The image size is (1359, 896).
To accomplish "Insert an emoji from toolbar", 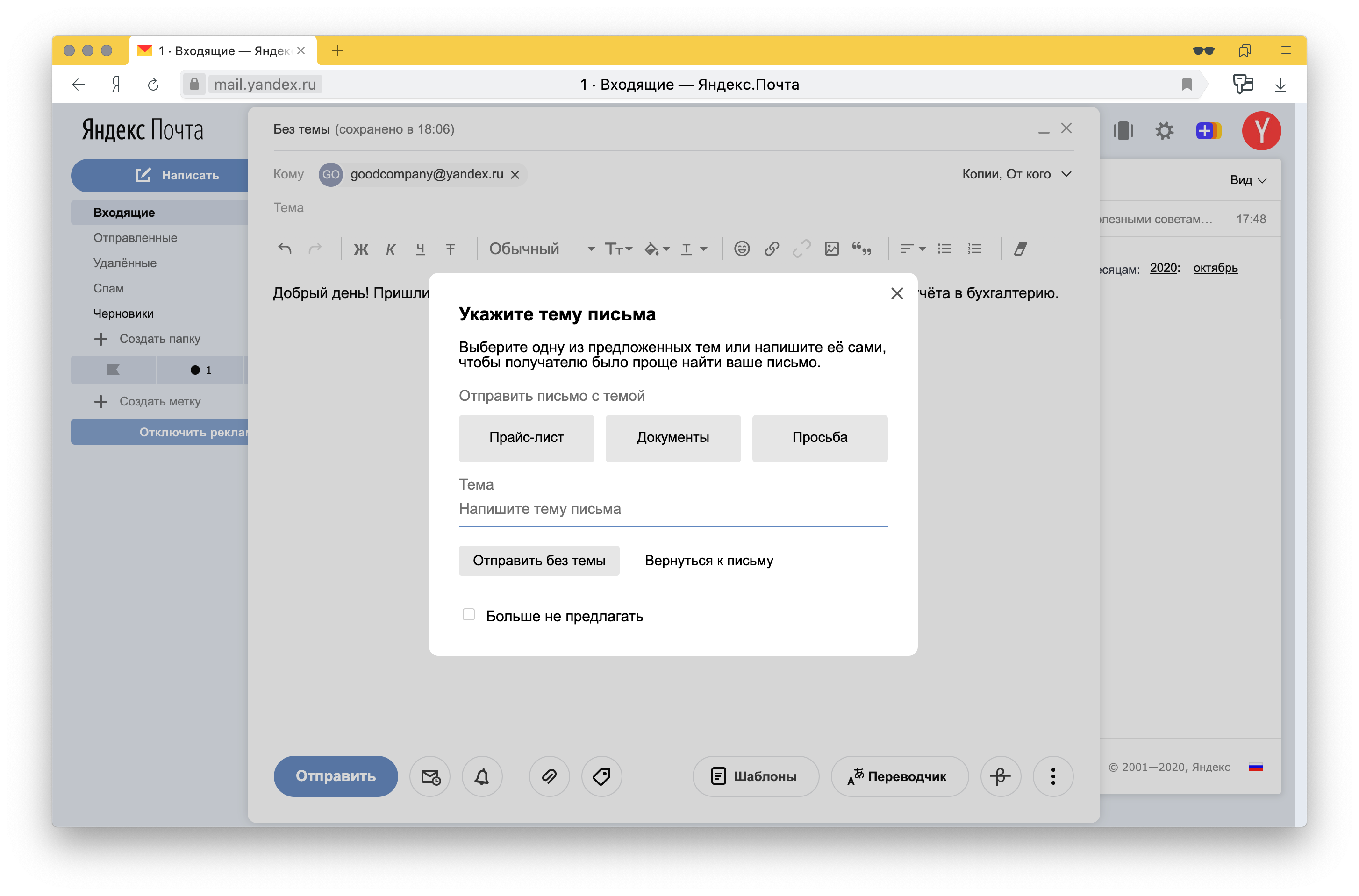I will click(742, 249).
